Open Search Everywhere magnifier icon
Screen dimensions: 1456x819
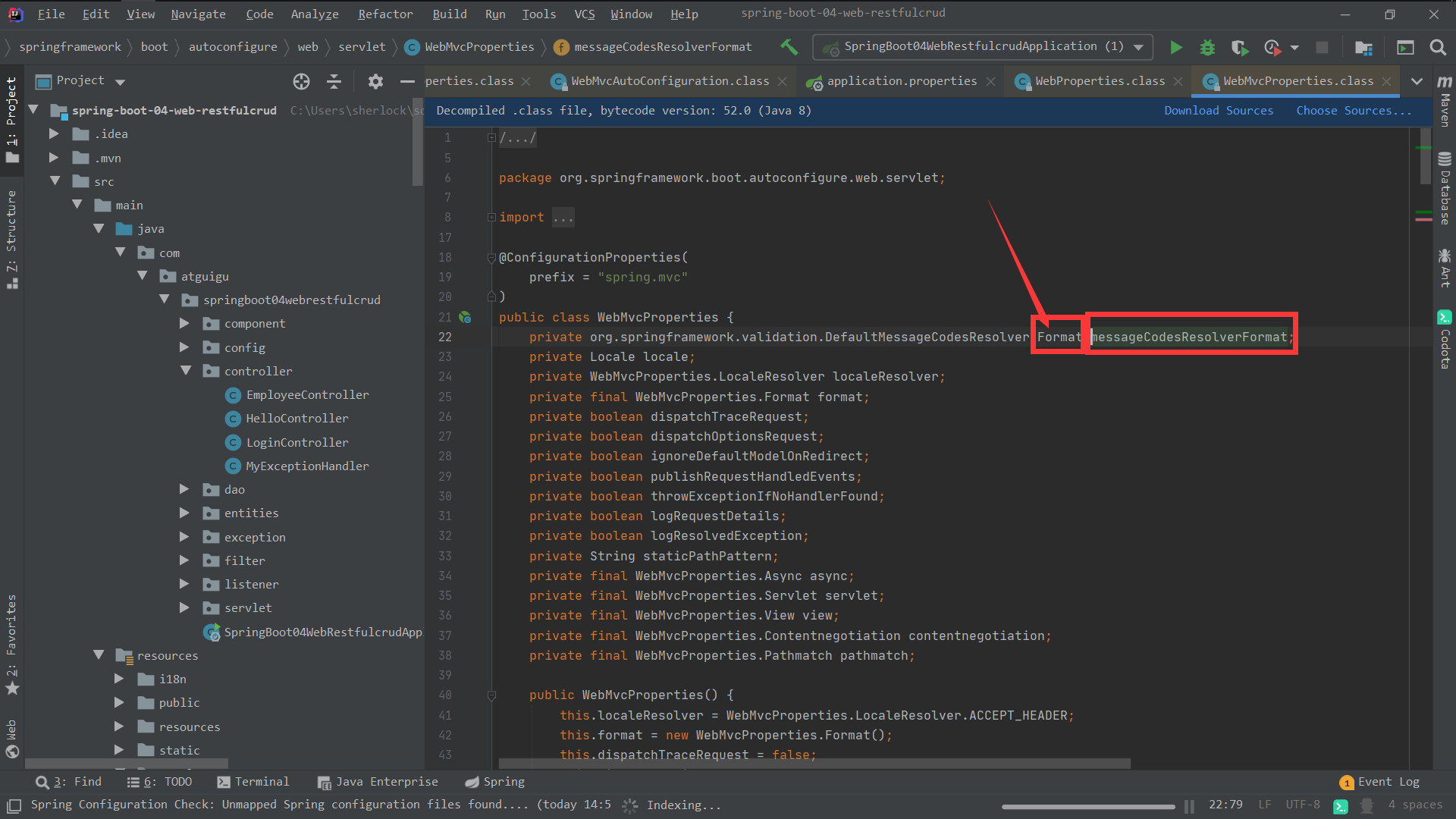pyautogui.click(x=1437, y=47)
